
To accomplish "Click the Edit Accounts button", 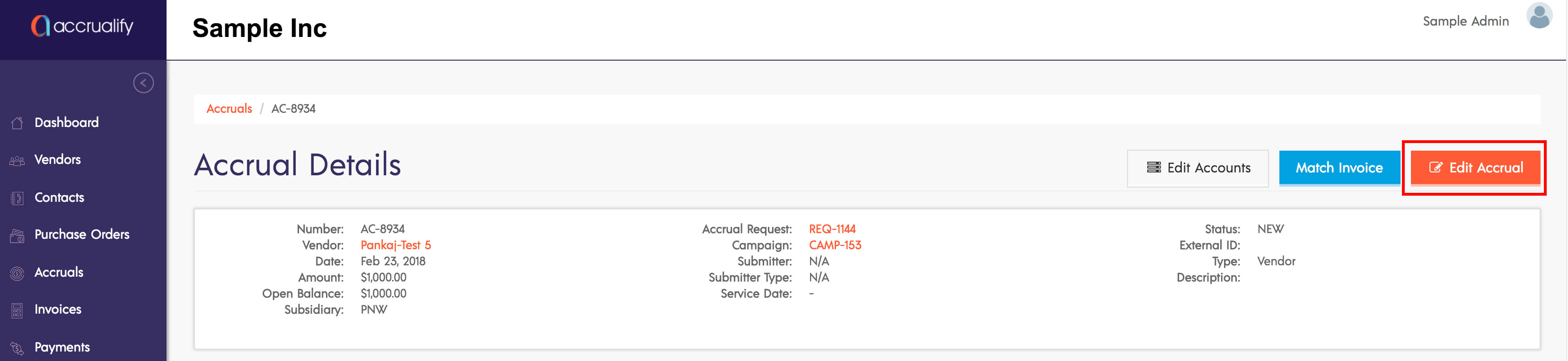I will 1198,168.
